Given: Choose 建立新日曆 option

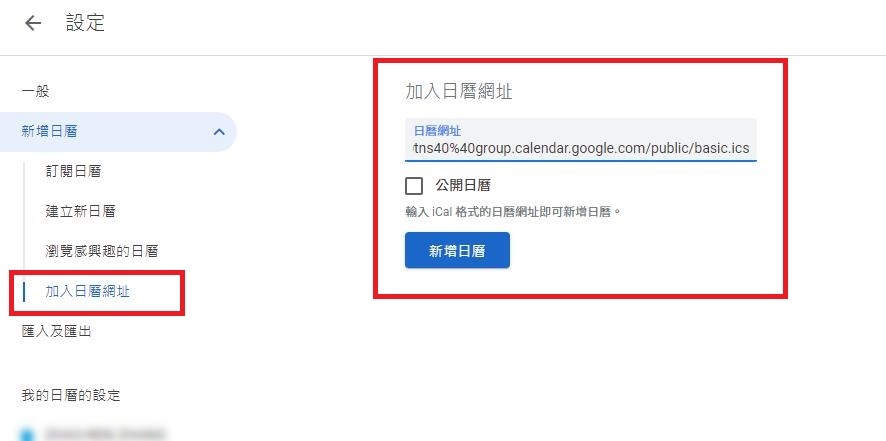Looking at the screenshot, I should (80, 211).
